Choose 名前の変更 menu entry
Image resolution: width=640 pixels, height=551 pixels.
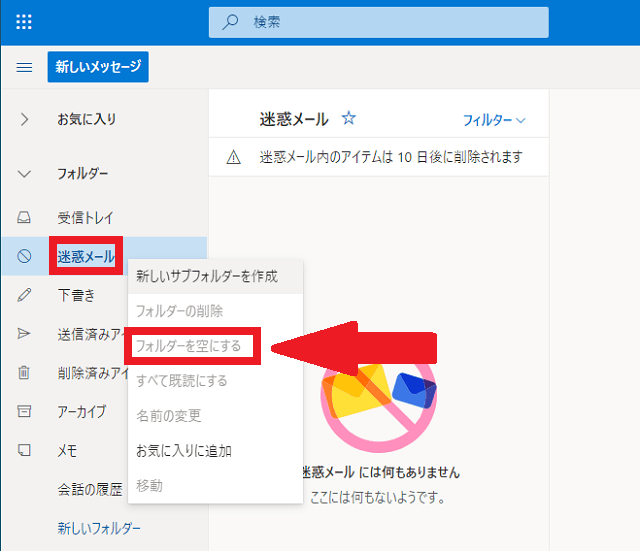pyautogui.click(x=216, y=415)
